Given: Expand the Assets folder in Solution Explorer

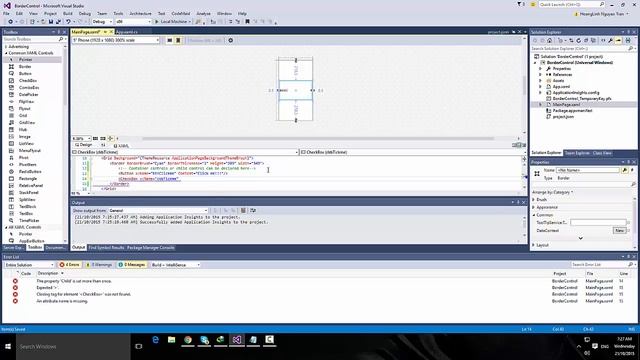Looking at the screenshot, I should click(540, 81).
